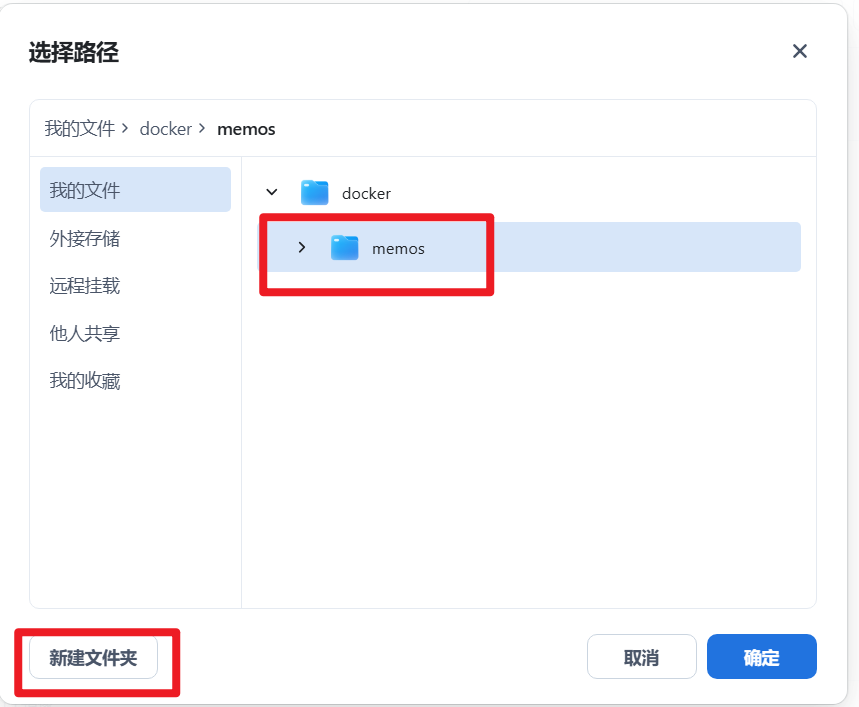Select the memos folder name in the tree

pos(398,249)
